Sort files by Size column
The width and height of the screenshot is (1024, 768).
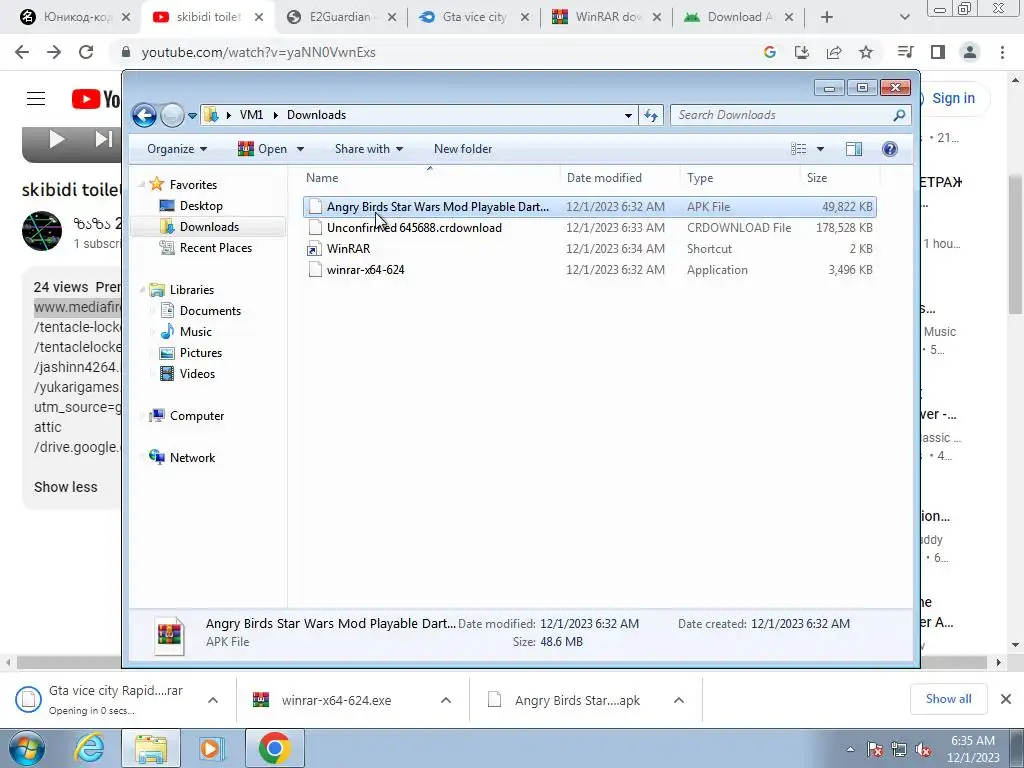pyautogui.click(x=840, y=178)
